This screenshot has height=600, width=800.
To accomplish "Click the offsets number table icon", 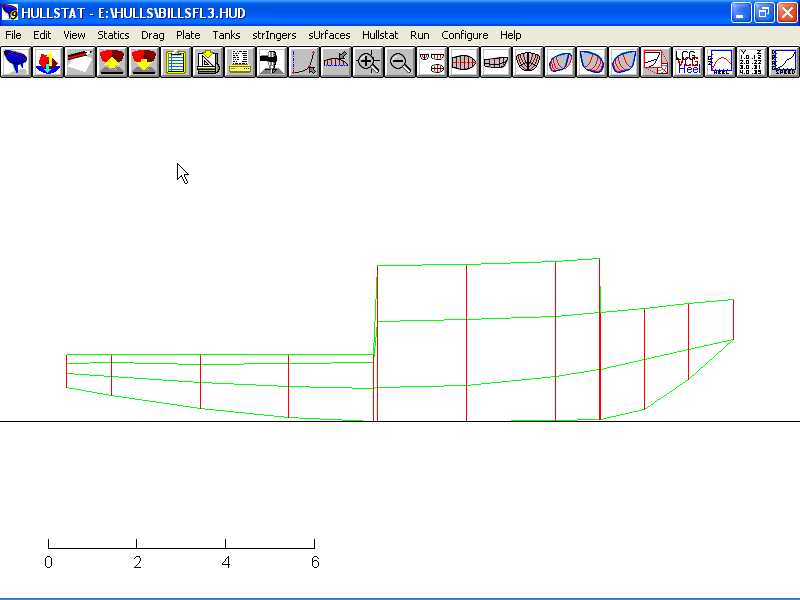I will pyautogui.click(x=751, y=62).
